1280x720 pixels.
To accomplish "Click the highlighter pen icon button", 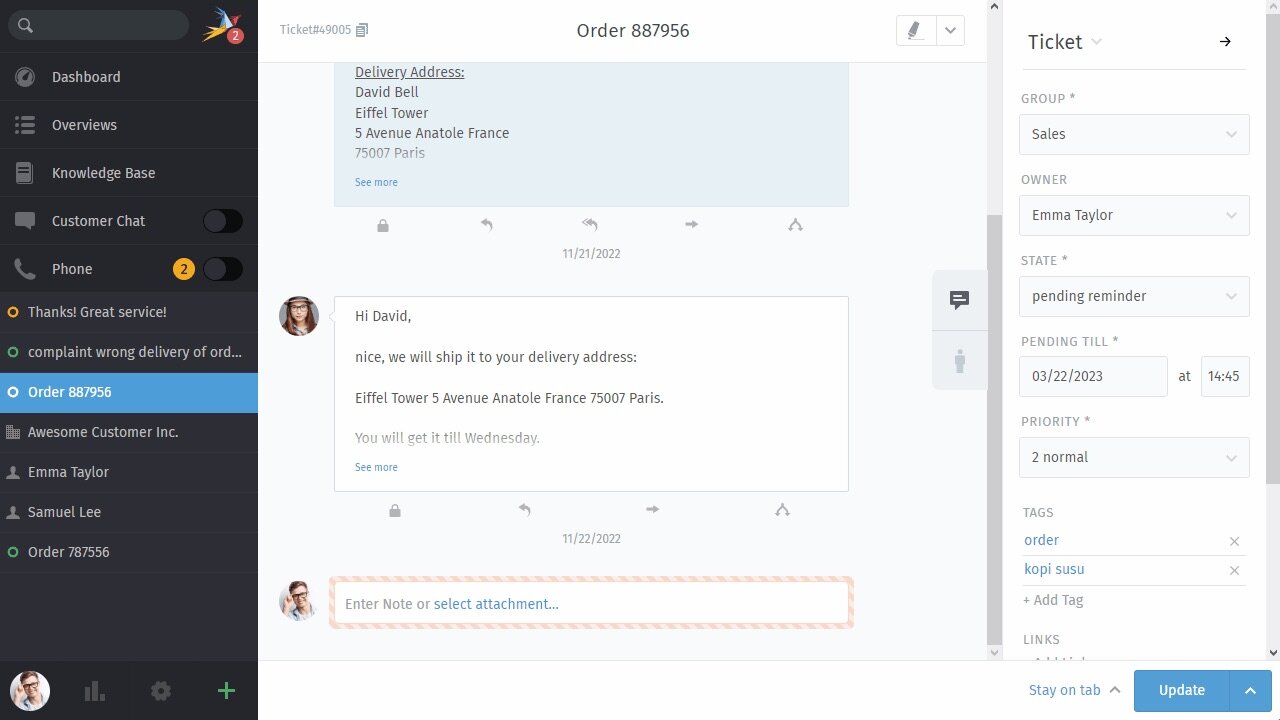I will (916, 30).
